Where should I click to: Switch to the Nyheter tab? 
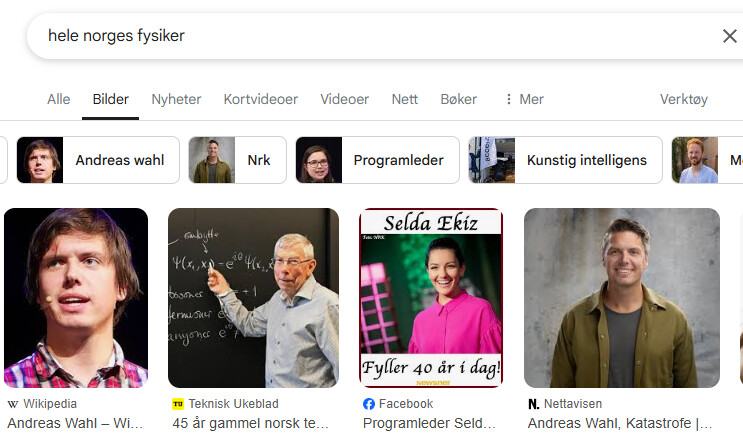[x=176, y=99]
